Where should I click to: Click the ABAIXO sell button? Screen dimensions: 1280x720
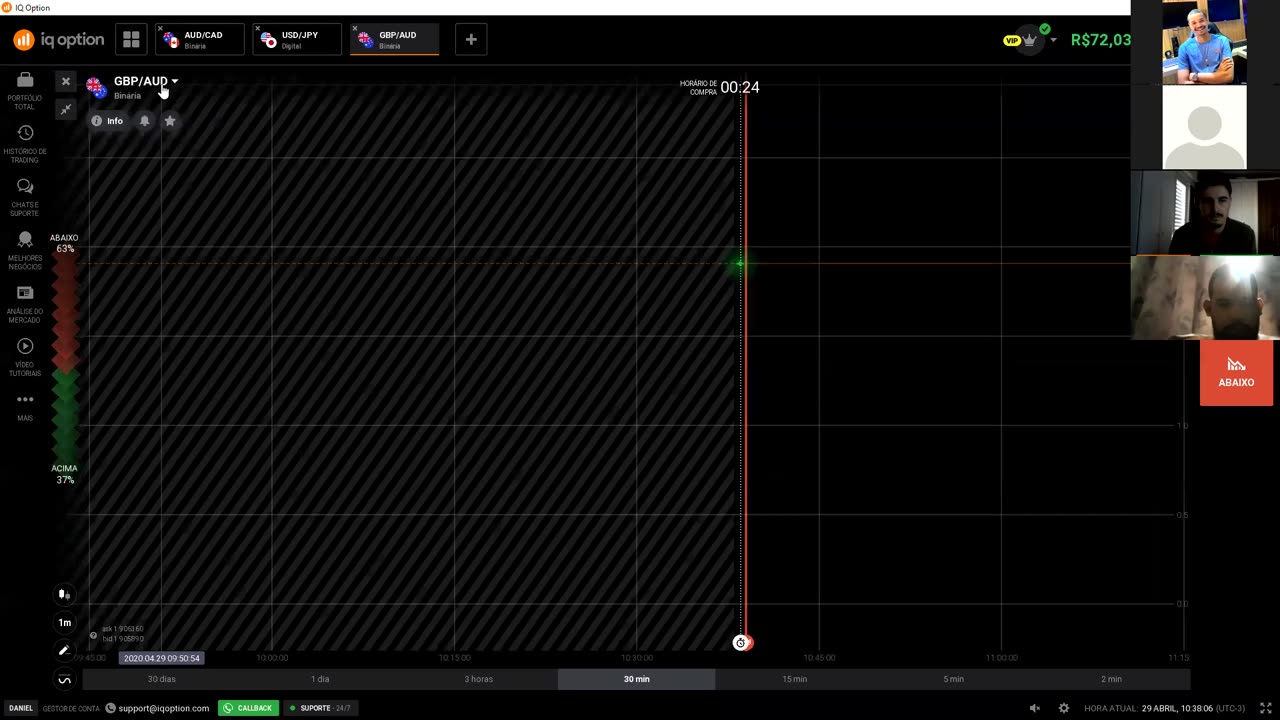pos(1236,373)
